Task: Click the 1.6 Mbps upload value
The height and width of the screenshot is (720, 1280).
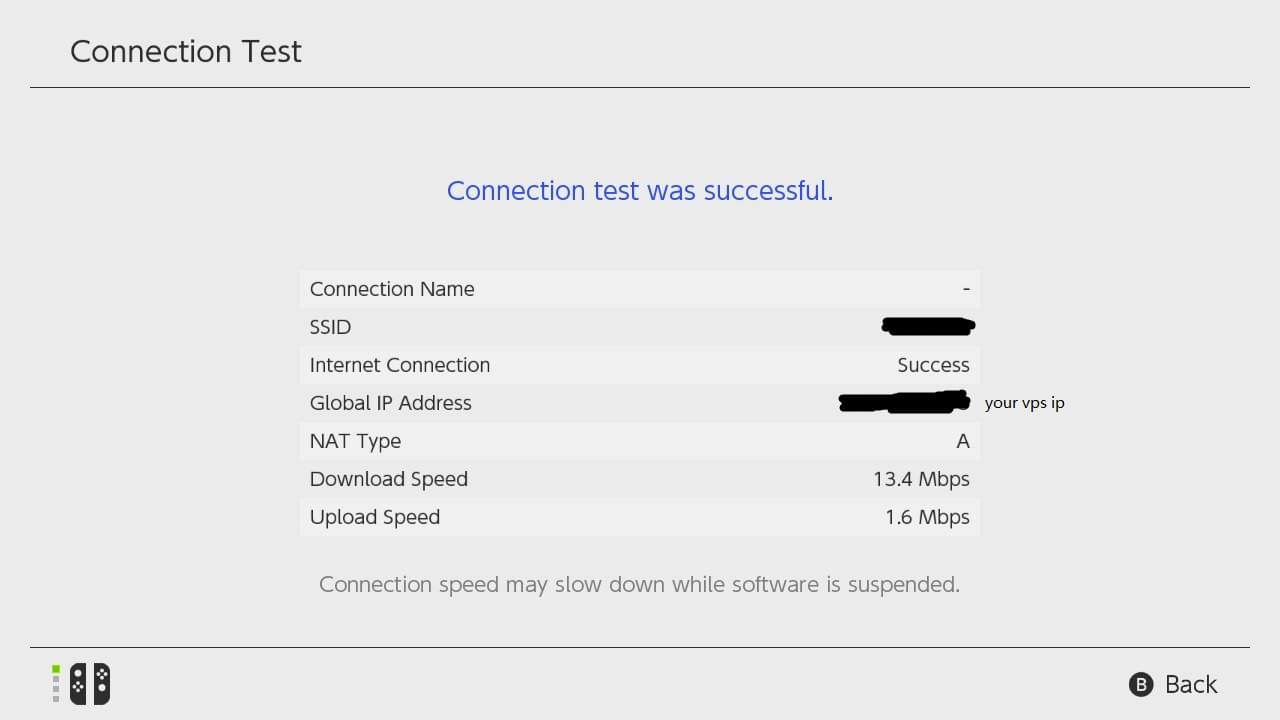Action: click(x=927, y=517)
